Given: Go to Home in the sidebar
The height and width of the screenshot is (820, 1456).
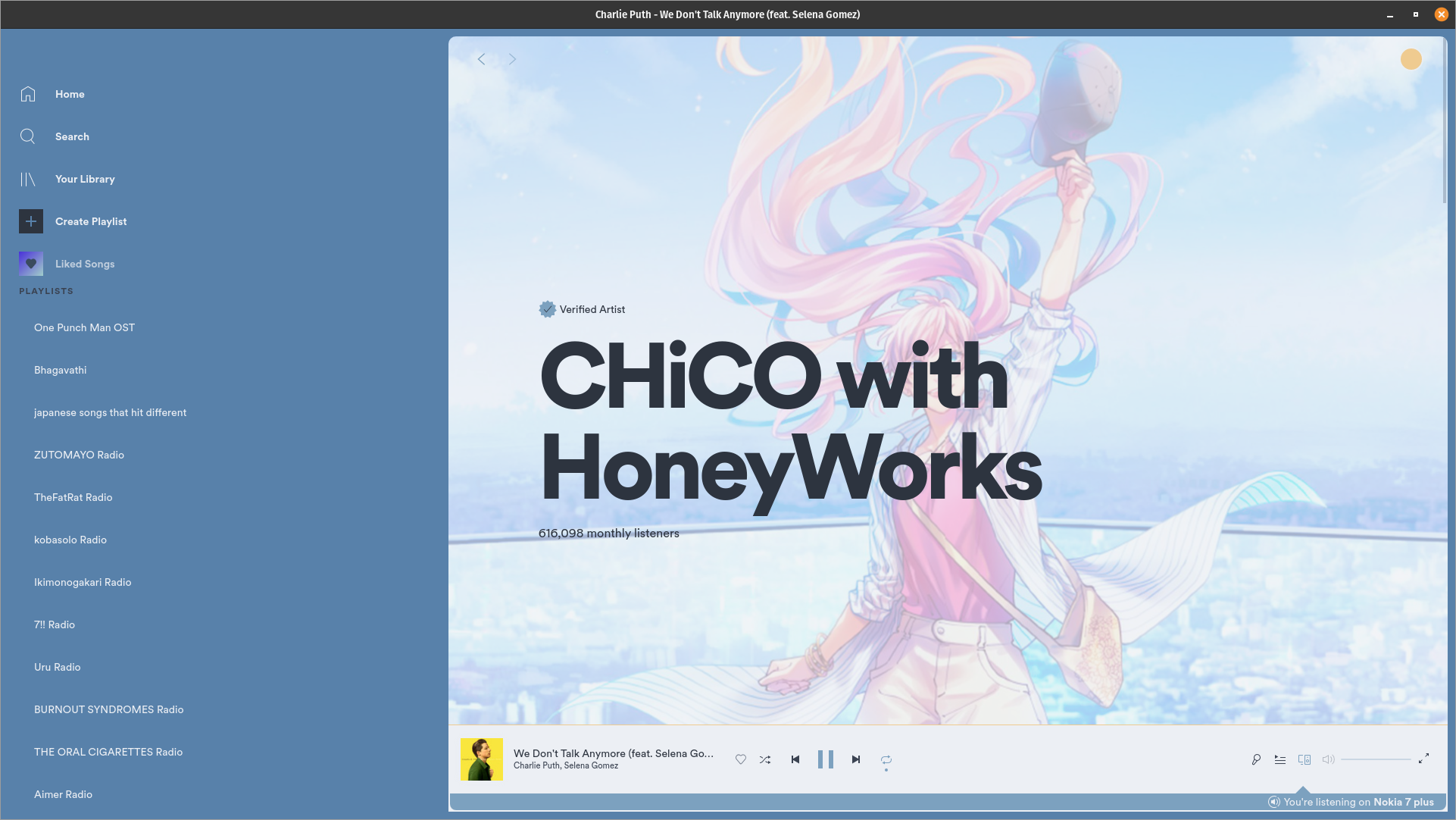Looking at the screenshot, I should pos(28,94).
